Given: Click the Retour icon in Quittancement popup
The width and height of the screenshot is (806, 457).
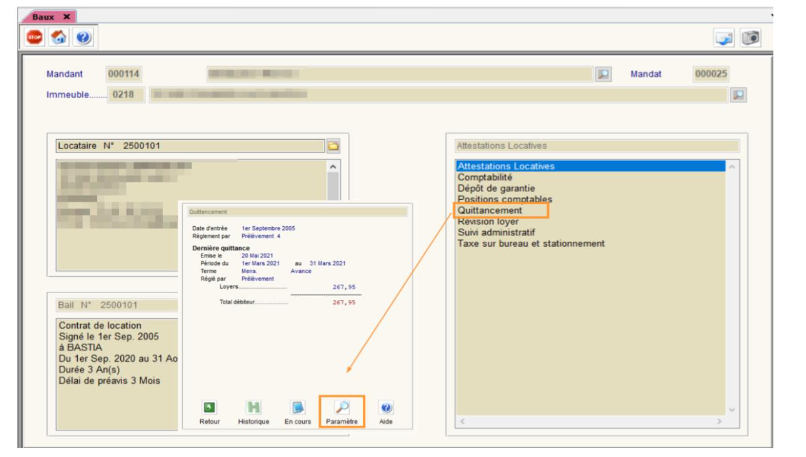Looking at the screenshot, I should point(209,408).
